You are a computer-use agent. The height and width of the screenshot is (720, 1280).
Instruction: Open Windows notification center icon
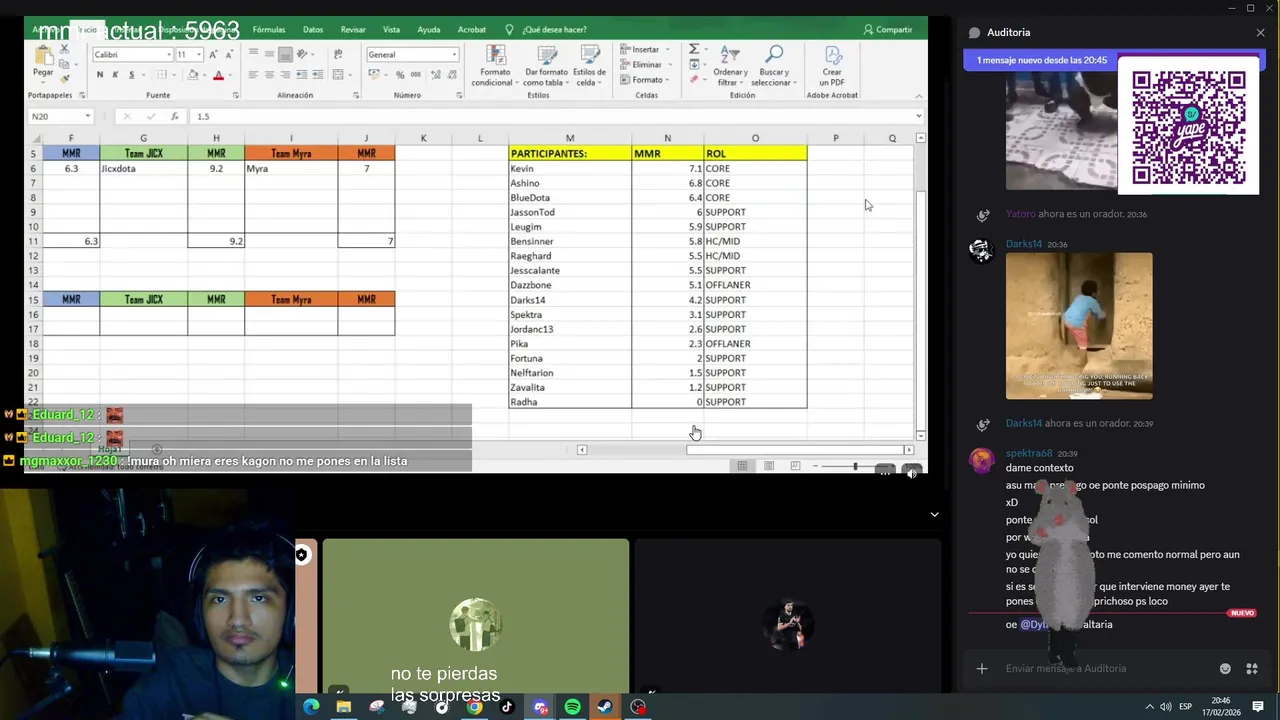(1258, 707)
